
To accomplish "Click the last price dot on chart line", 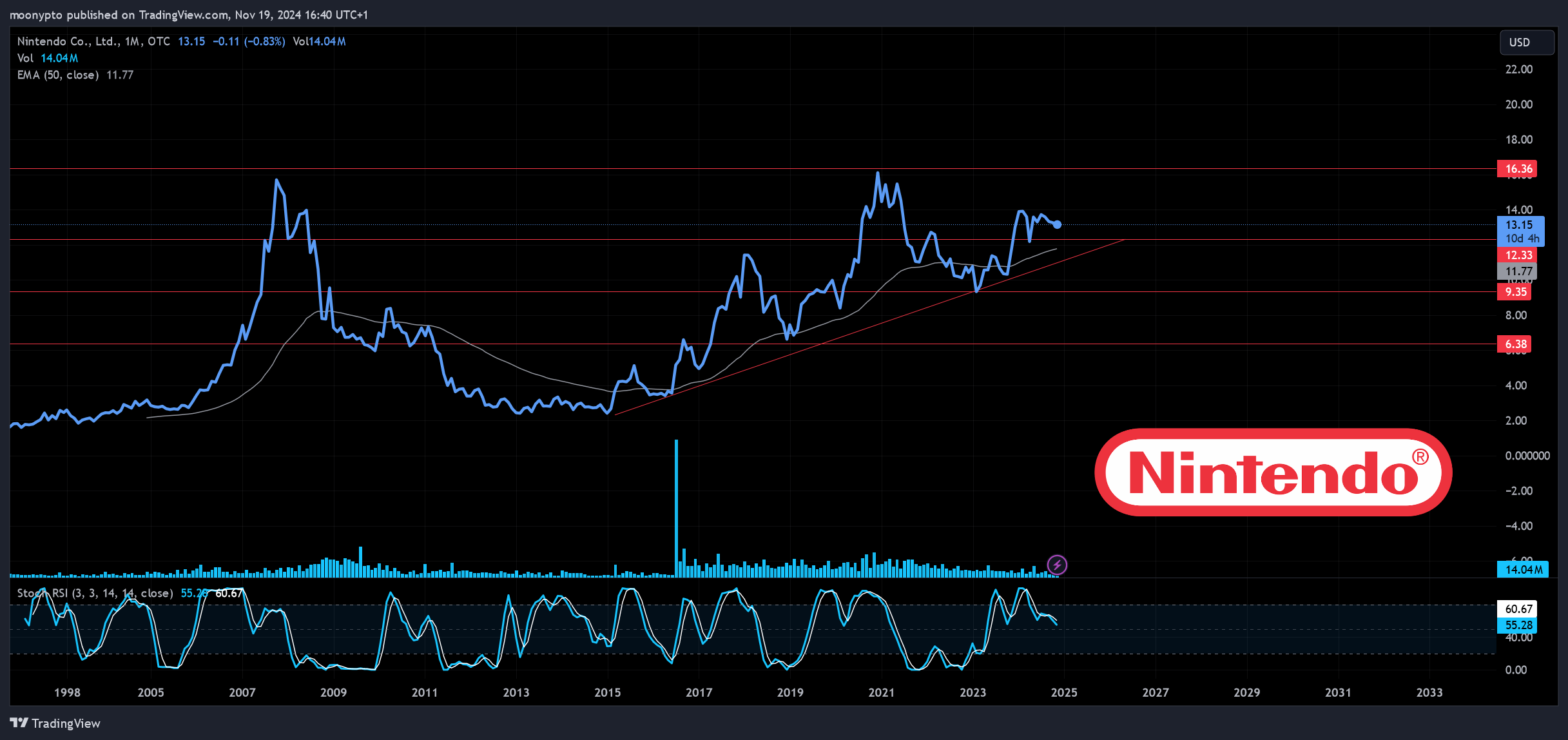I will coord(1057,224).
